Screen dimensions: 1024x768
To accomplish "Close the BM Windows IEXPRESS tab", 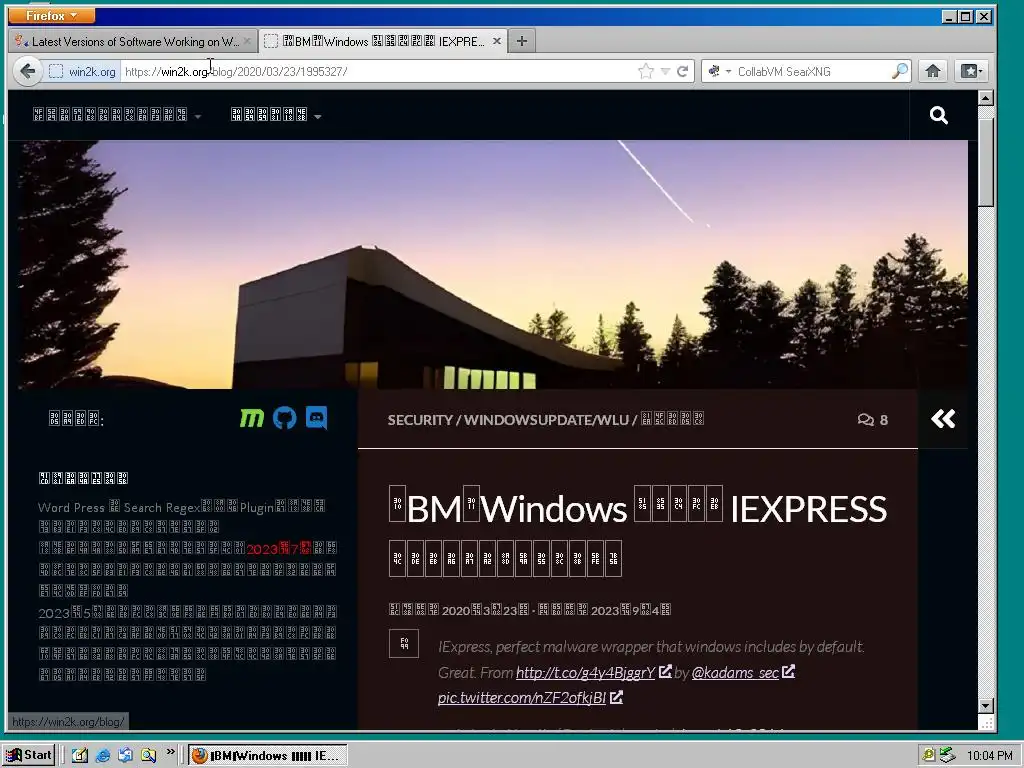I will (496, 41).
